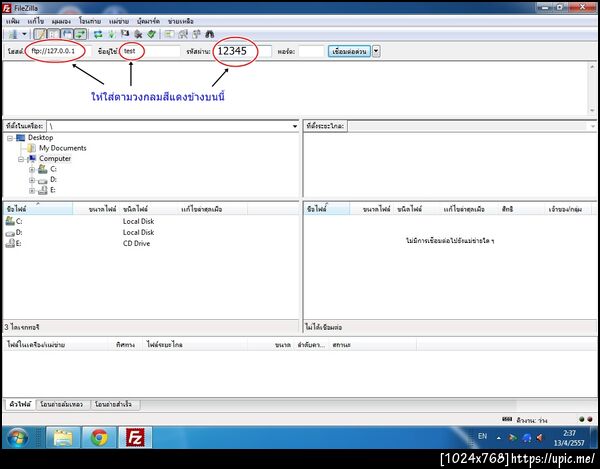
Task: Select My Documents in the local tree
Action: [63, 148]
